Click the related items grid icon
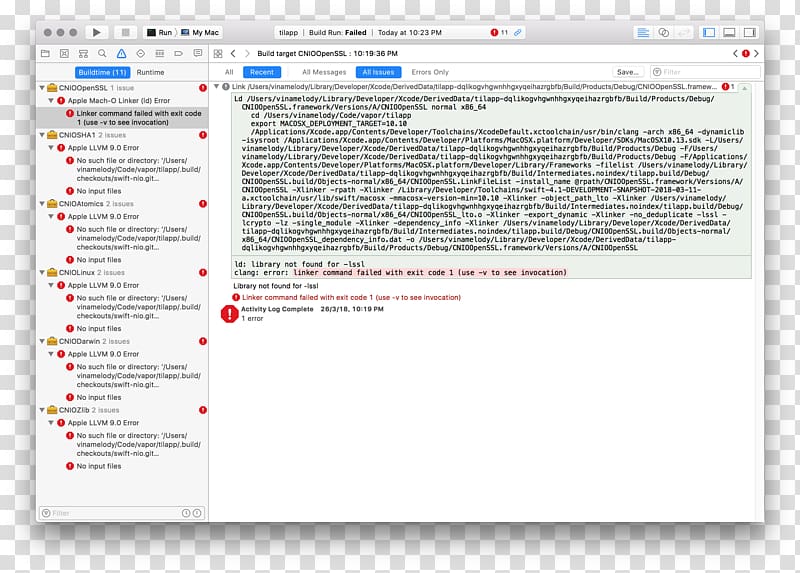Viewport: 800px width, 573px height. [x=218, y=53]
